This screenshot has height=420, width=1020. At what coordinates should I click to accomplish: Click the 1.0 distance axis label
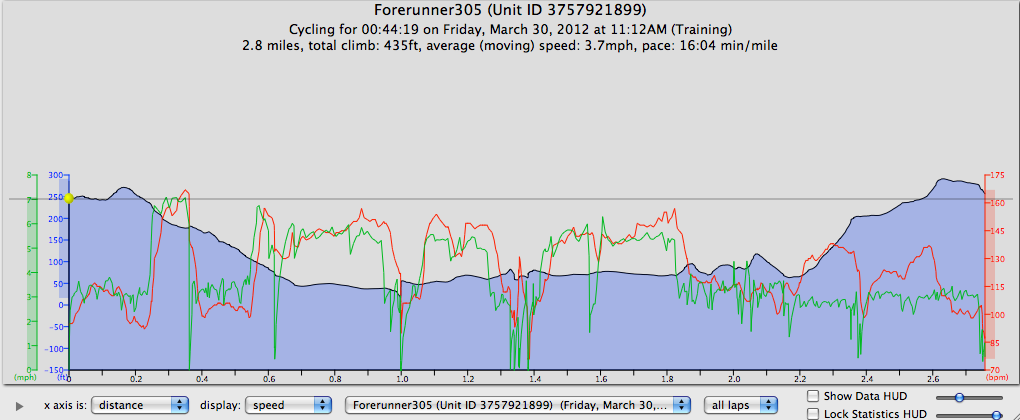pyautogui.click(x=401, y=378)
